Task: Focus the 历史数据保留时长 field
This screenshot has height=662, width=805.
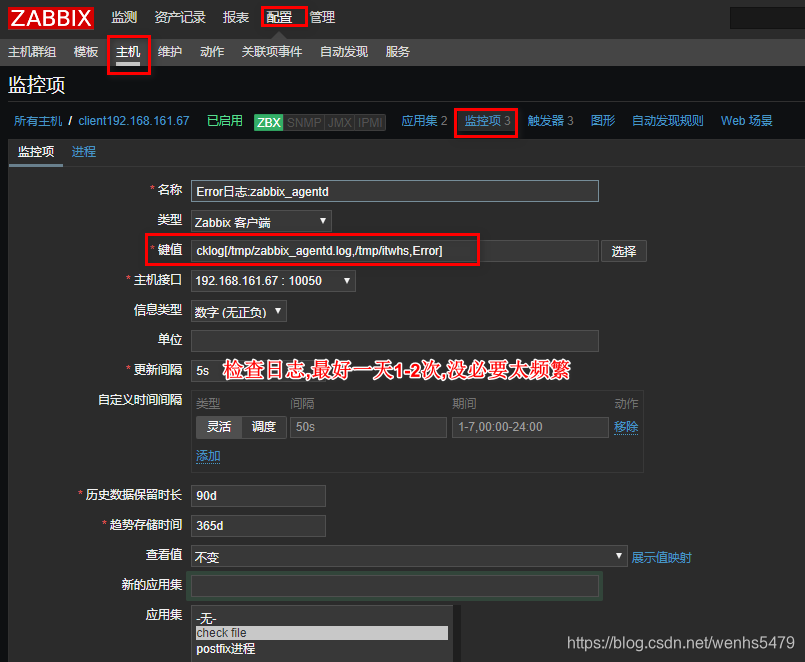Action: [x=258, y=496]
